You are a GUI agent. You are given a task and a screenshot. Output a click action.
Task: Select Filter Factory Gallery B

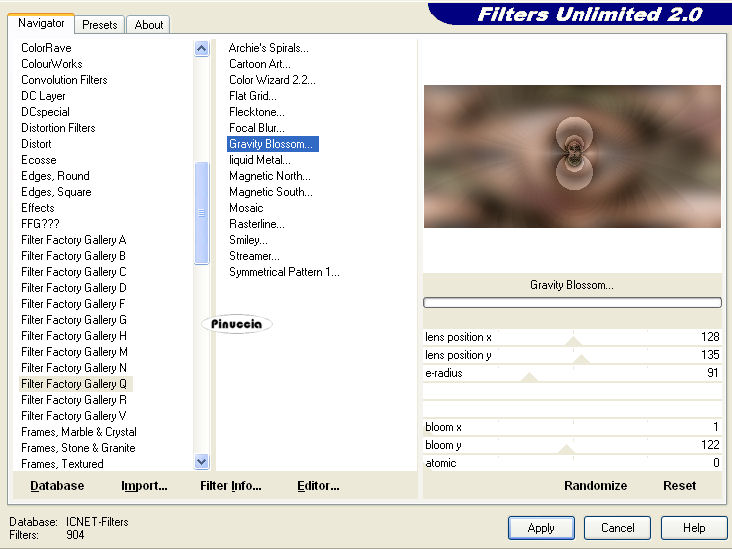click(73, 256)
